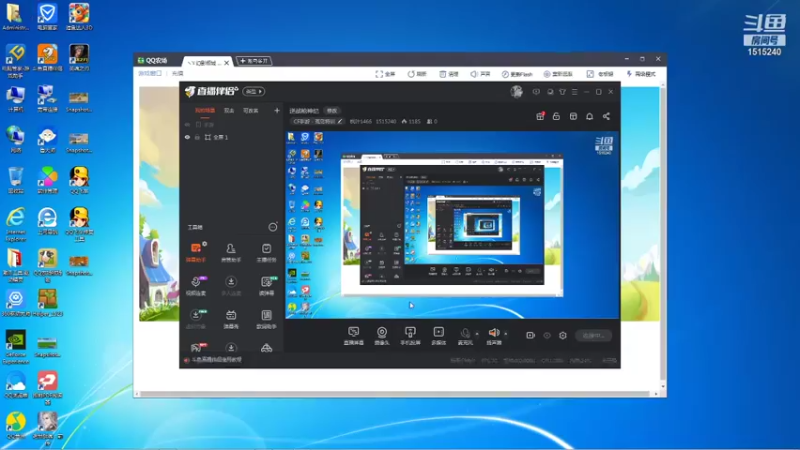Add a multimedia source from bottom toolbar
This screenshot has width=800, height=450.
pos(438,336)
